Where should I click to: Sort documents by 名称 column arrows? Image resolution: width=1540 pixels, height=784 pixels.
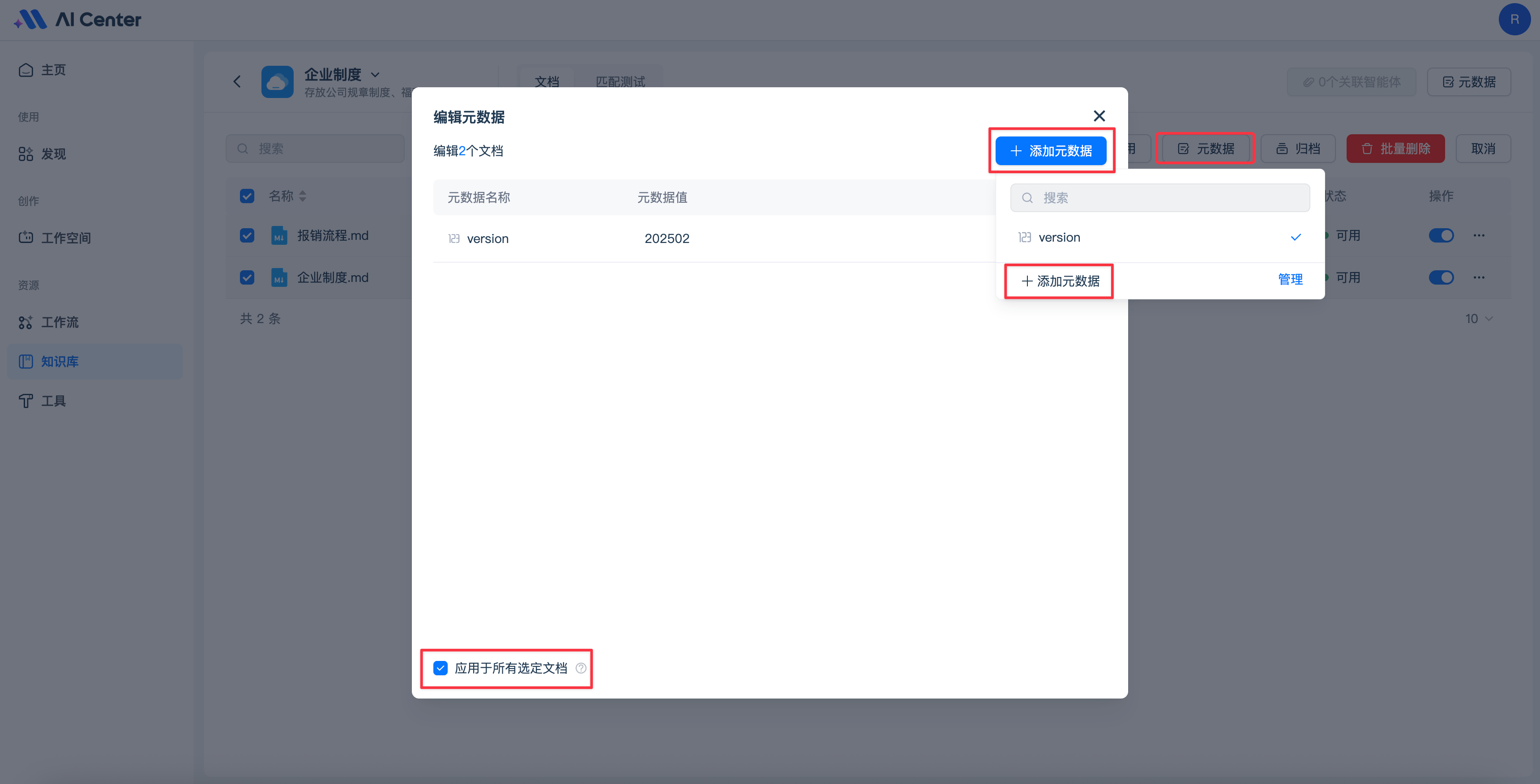tap(303, 196)
